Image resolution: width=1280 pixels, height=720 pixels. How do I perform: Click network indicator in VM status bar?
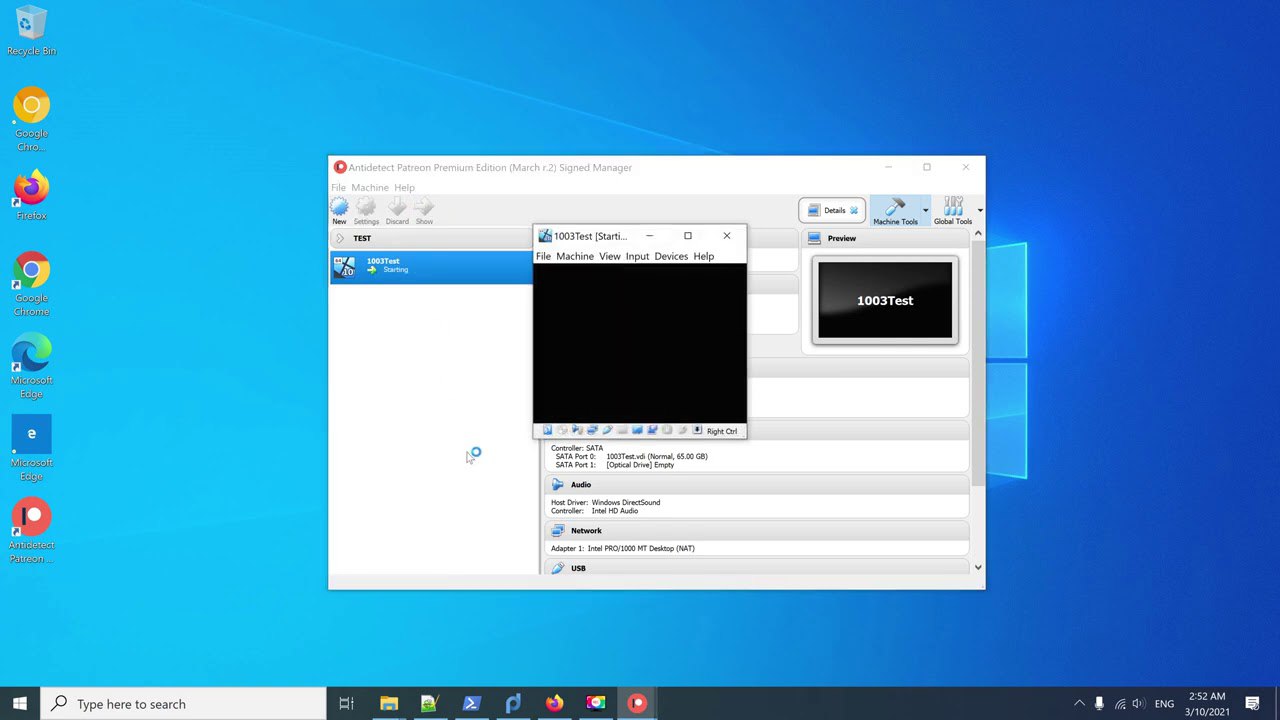592,431
